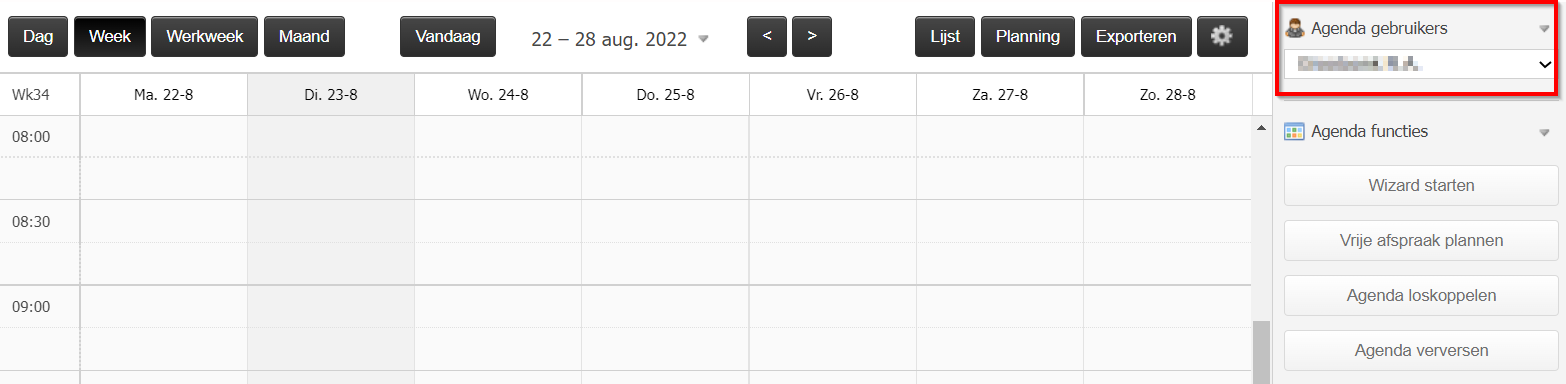1566x384 pixels.
Task: Open the date range picker dropdown
Action: click(x=703, y=39)
